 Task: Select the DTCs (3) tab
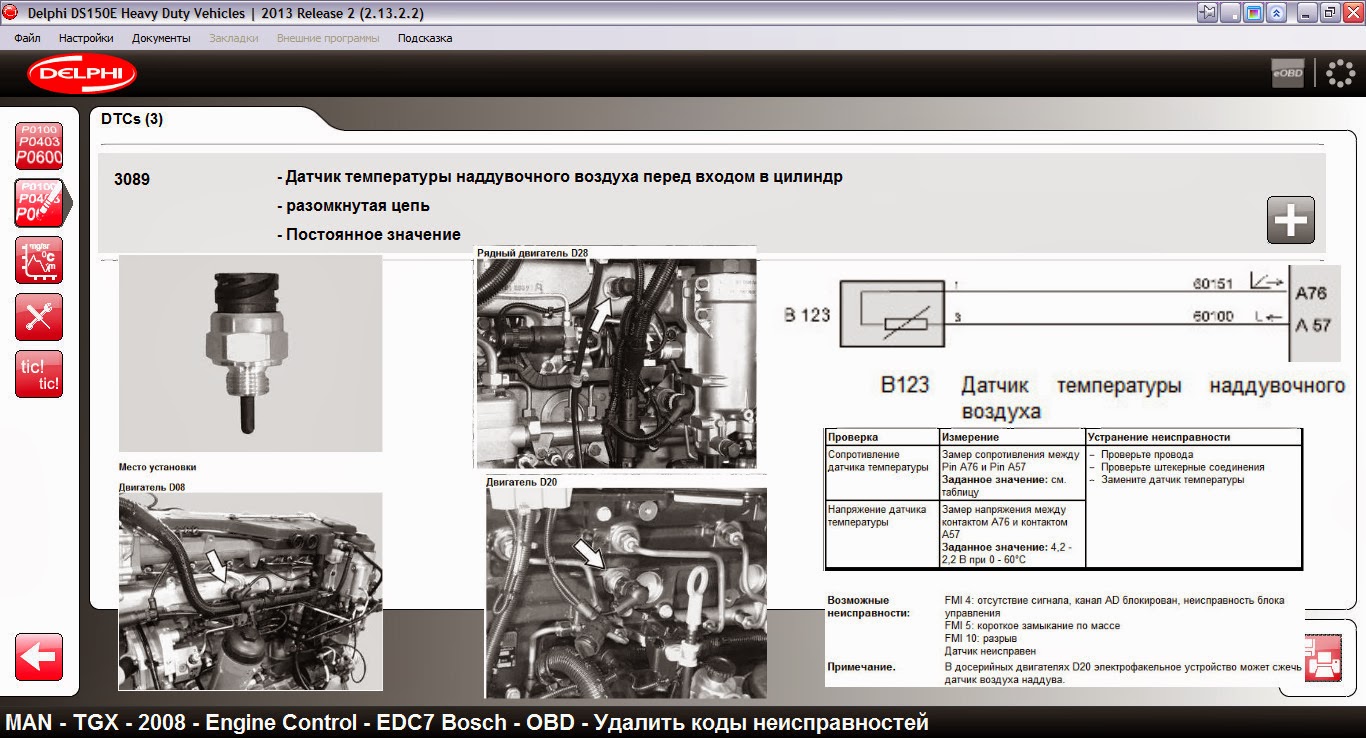coord(132,119)
